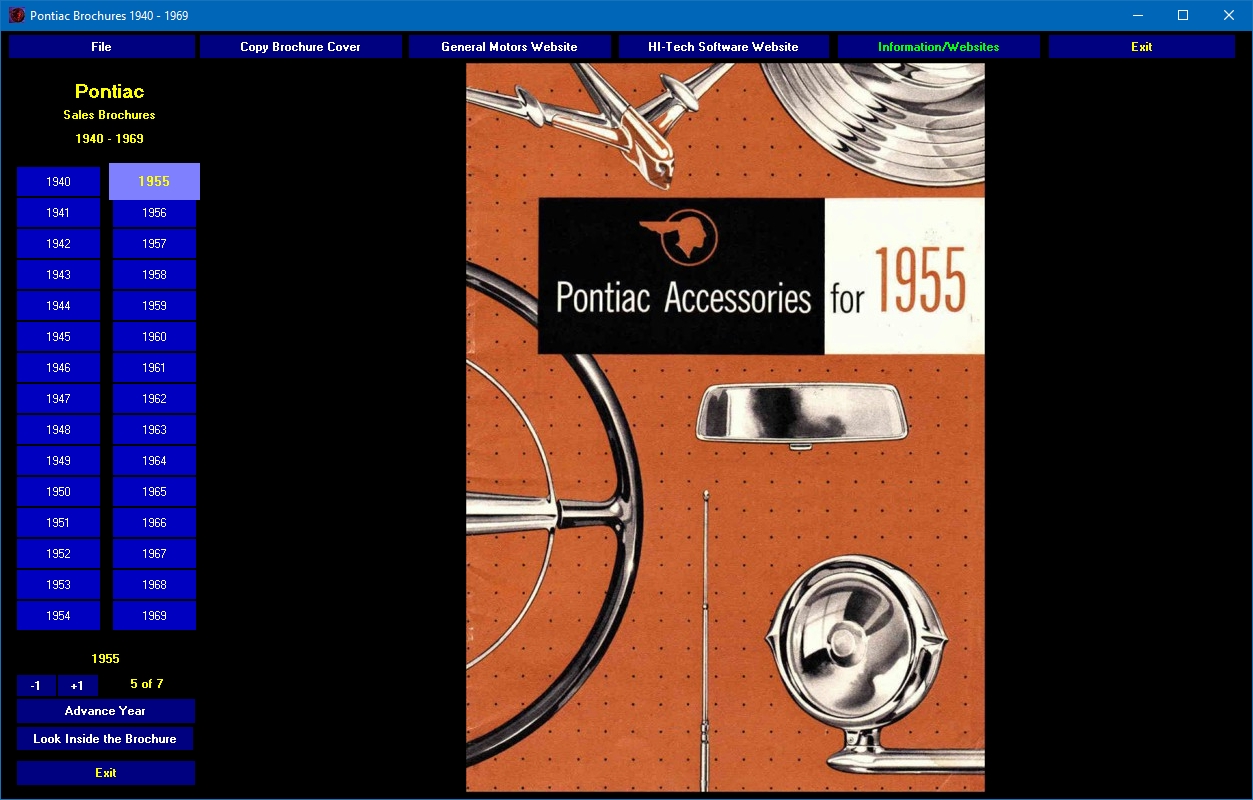Click the 'Sales Brochures' subtitle text
This screenshot has height=800, width=1253.
pyautogui.click(x=109, y=115)
